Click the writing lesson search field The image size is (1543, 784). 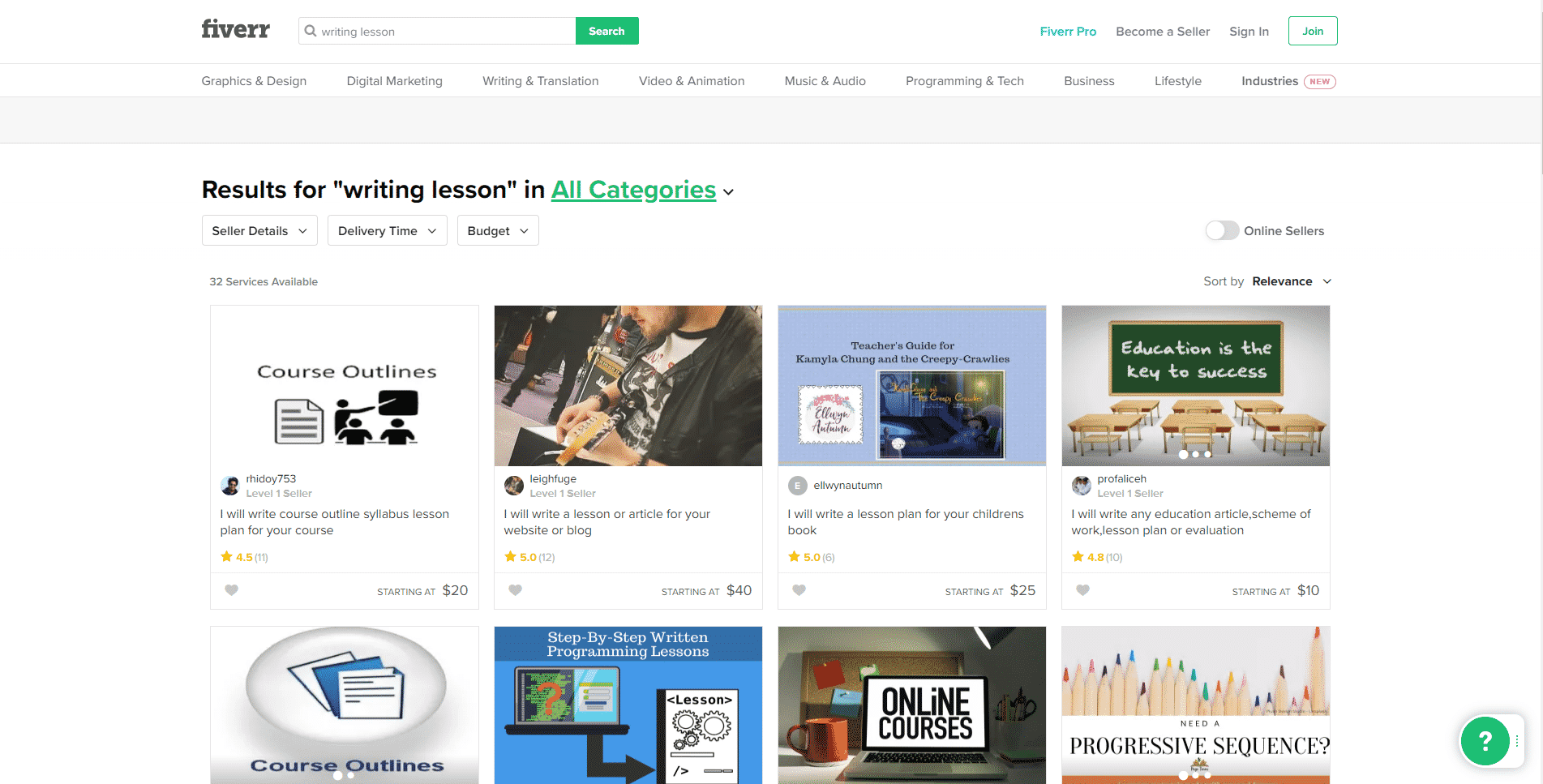coord(444,32)
